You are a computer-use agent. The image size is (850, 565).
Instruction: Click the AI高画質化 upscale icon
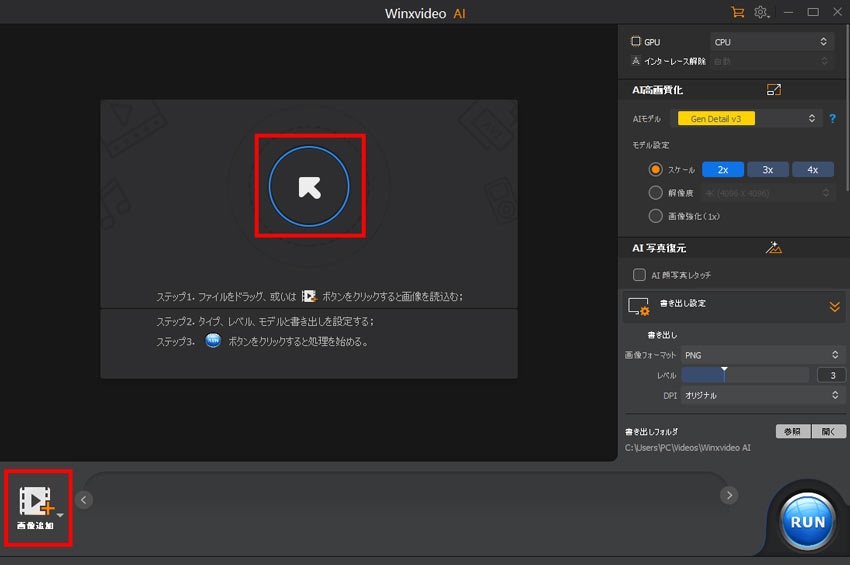pos(774,89)
